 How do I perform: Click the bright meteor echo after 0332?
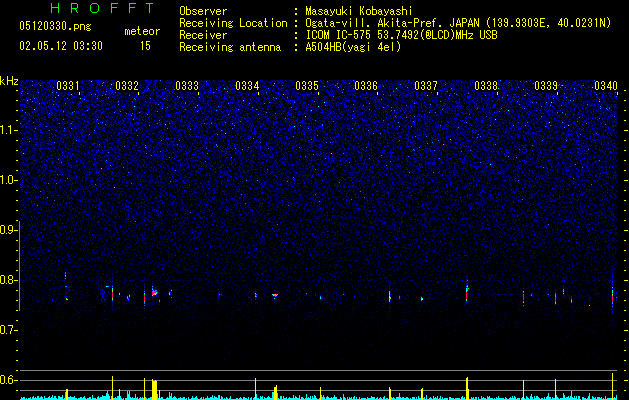[x=154, y=292]
